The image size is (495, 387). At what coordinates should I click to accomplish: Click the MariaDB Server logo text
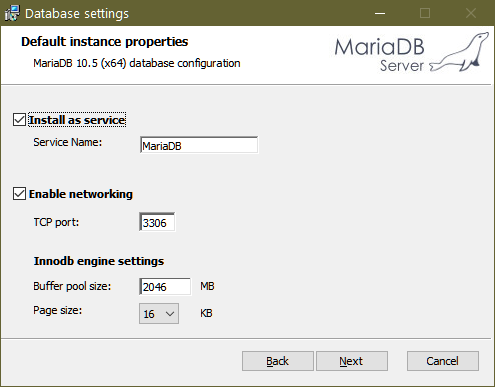point(379,55)
